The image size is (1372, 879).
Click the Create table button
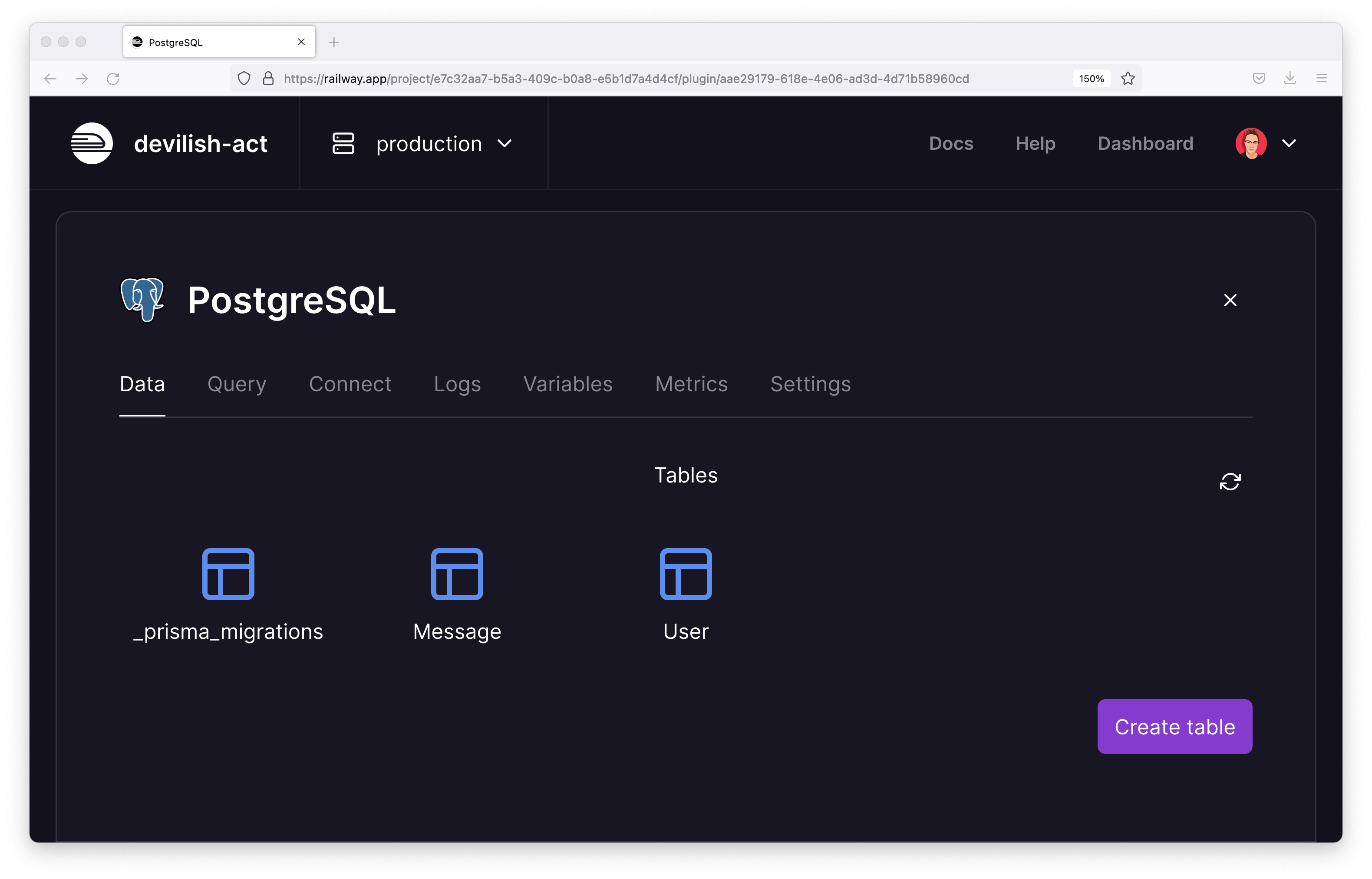[1174, 727]
